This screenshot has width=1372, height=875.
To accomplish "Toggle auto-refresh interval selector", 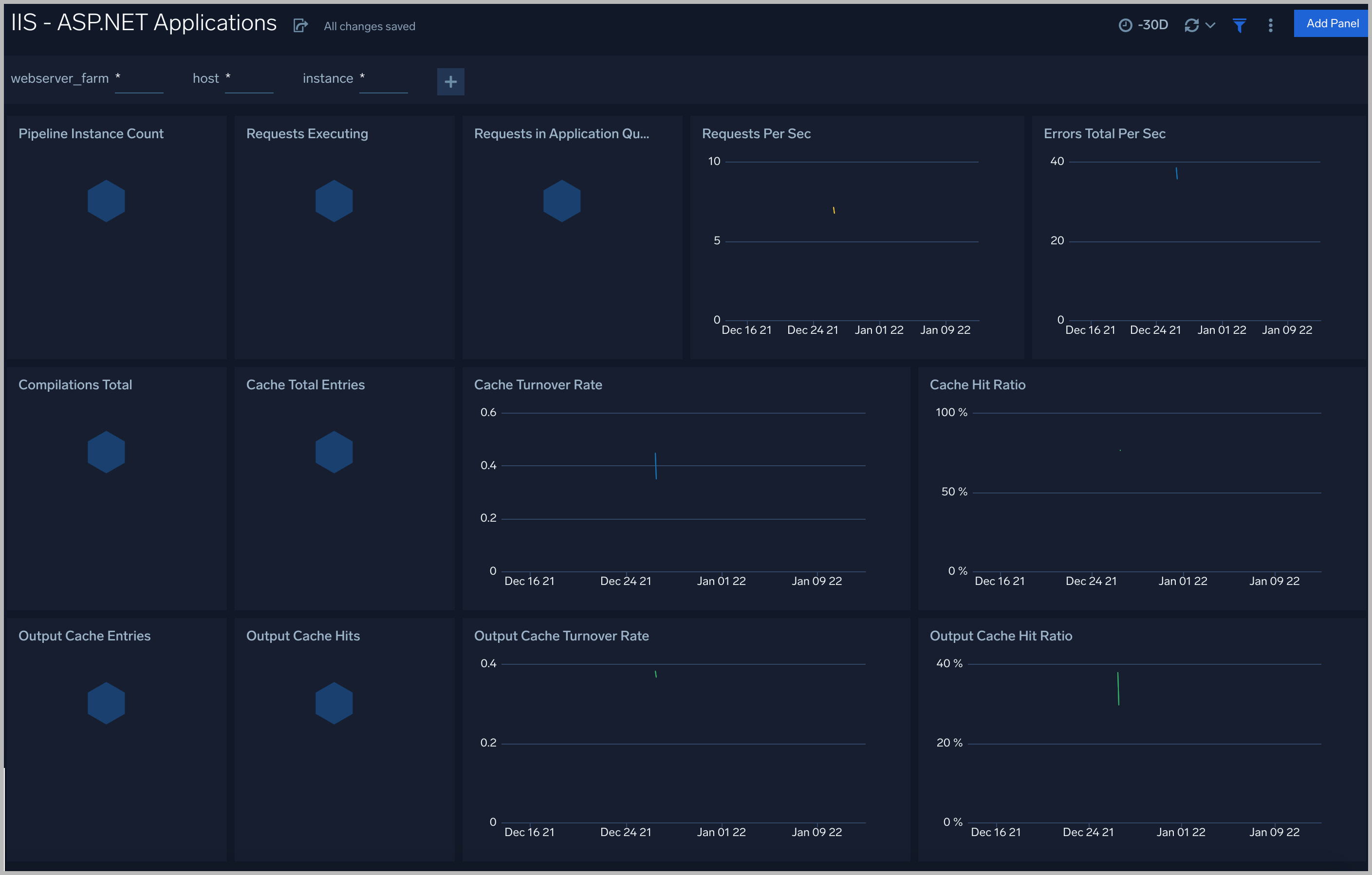I will [1210, 25].
